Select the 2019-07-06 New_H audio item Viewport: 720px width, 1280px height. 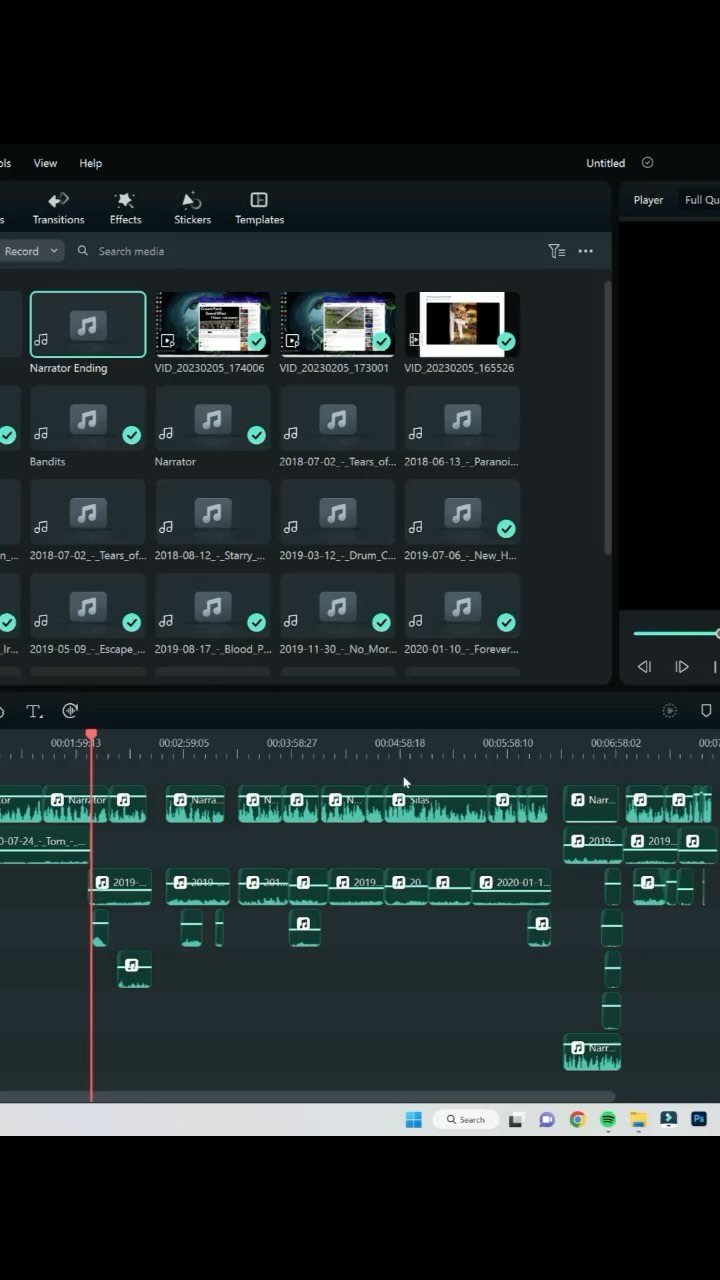click(x=462, y=512)
